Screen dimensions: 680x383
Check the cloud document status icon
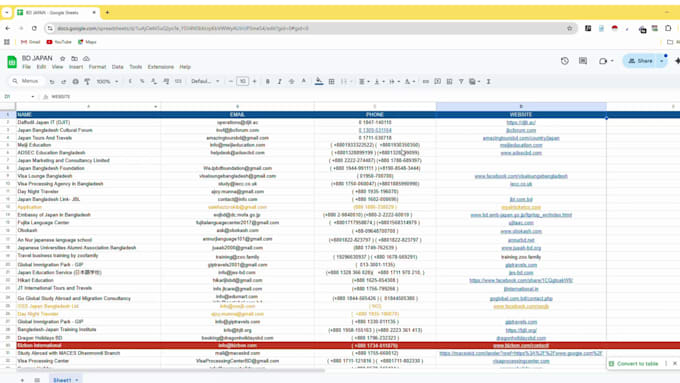(x=86, y=59)
